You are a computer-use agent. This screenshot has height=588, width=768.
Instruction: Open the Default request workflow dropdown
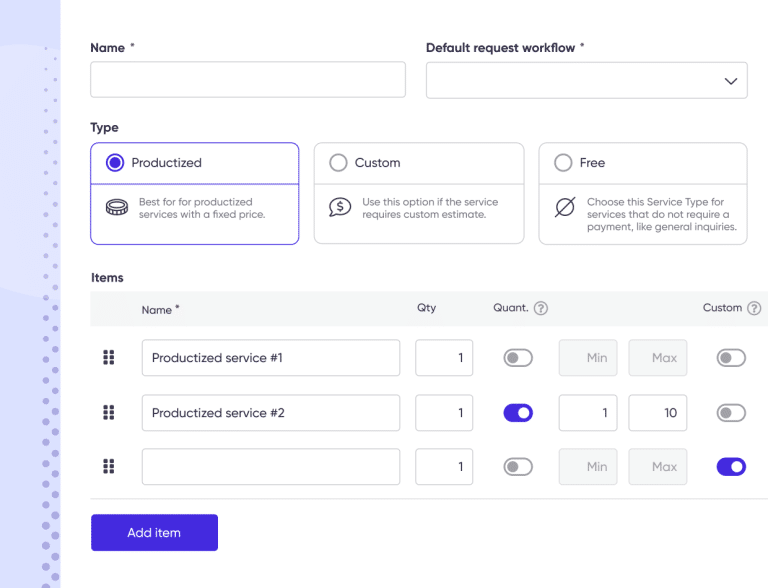click(x=586, y=81)
